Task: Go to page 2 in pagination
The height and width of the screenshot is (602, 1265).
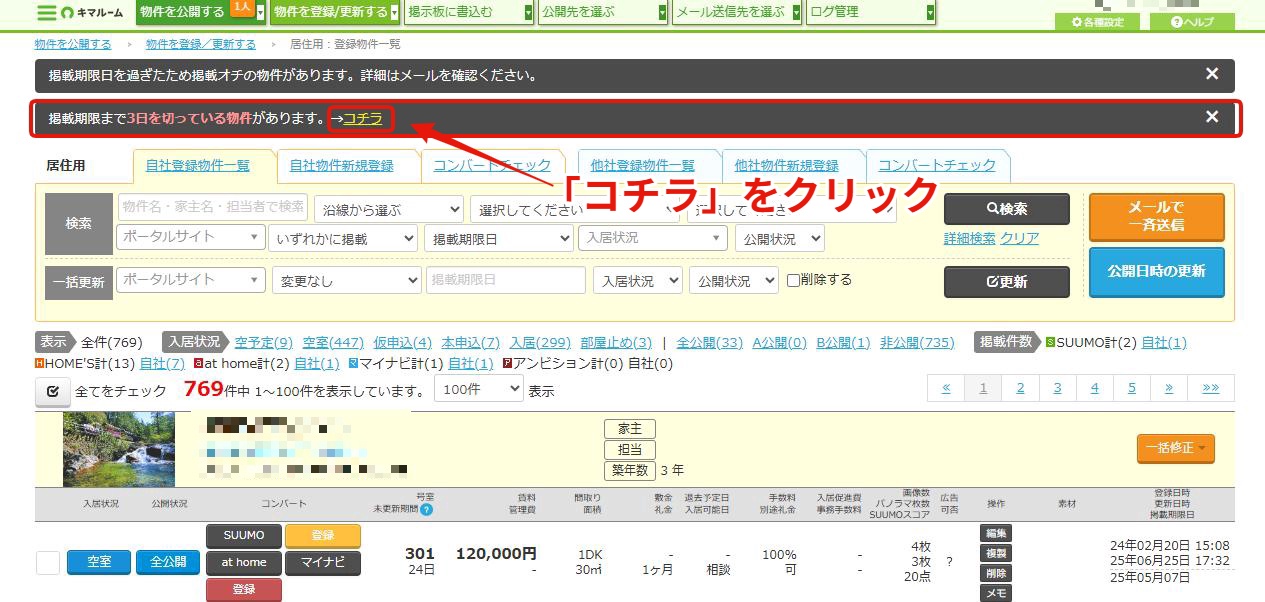Action: (x=1020, y=388)
